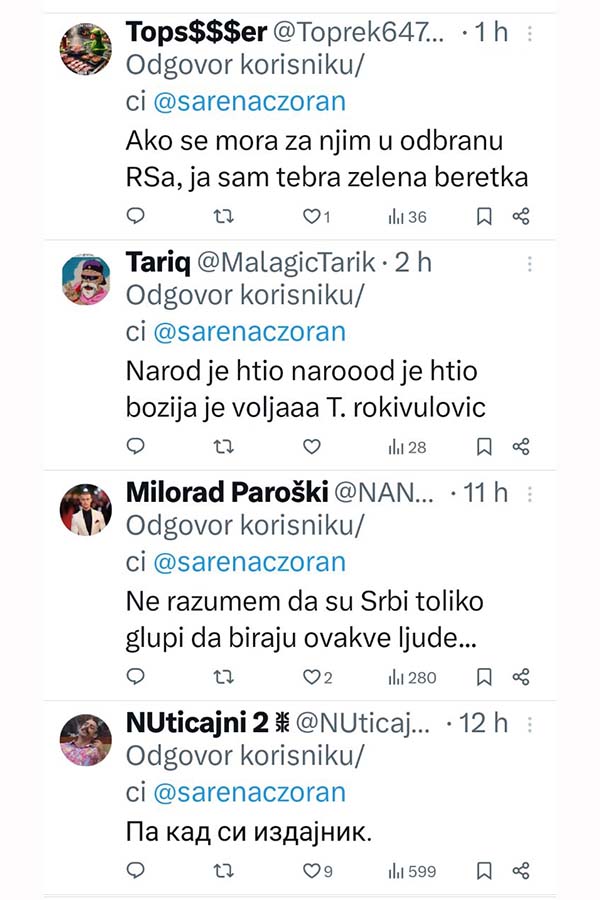This screenshot has height=900, width=600.
Task: Reply to NUticajni 2 tweet
Action: [x=136, y=871]
